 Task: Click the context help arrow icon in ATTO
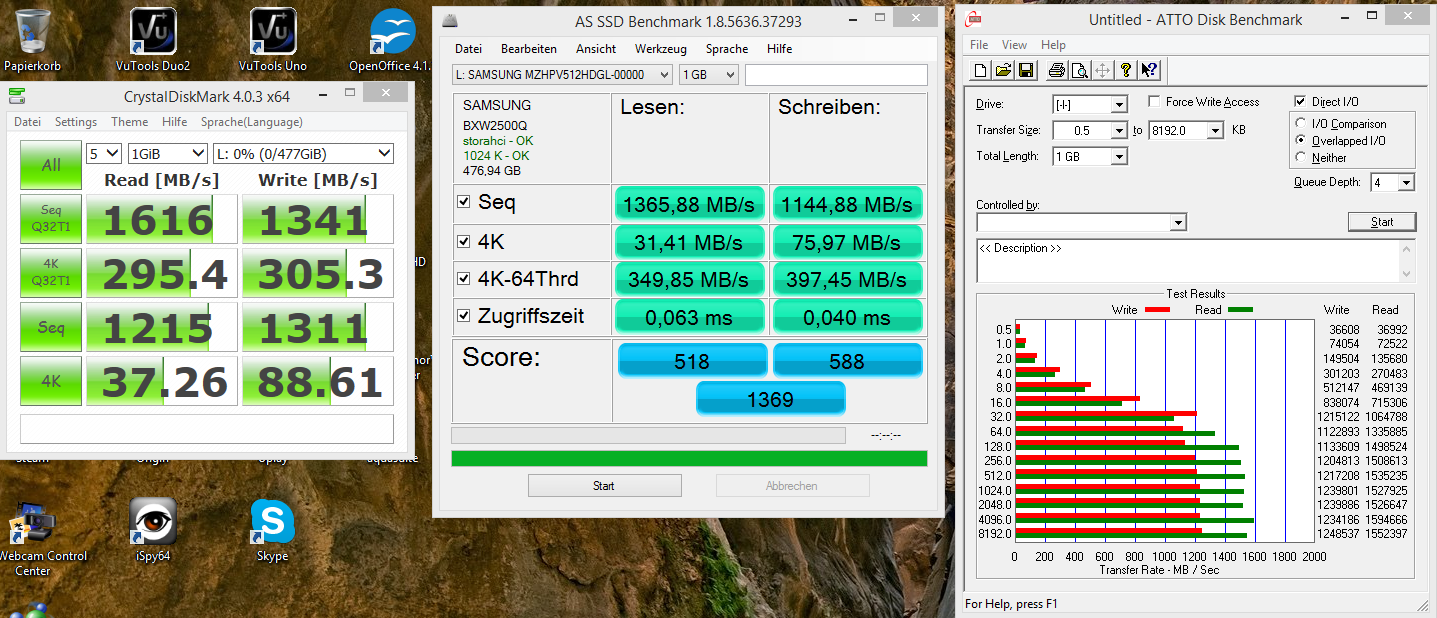click(x=1149, y=70)
